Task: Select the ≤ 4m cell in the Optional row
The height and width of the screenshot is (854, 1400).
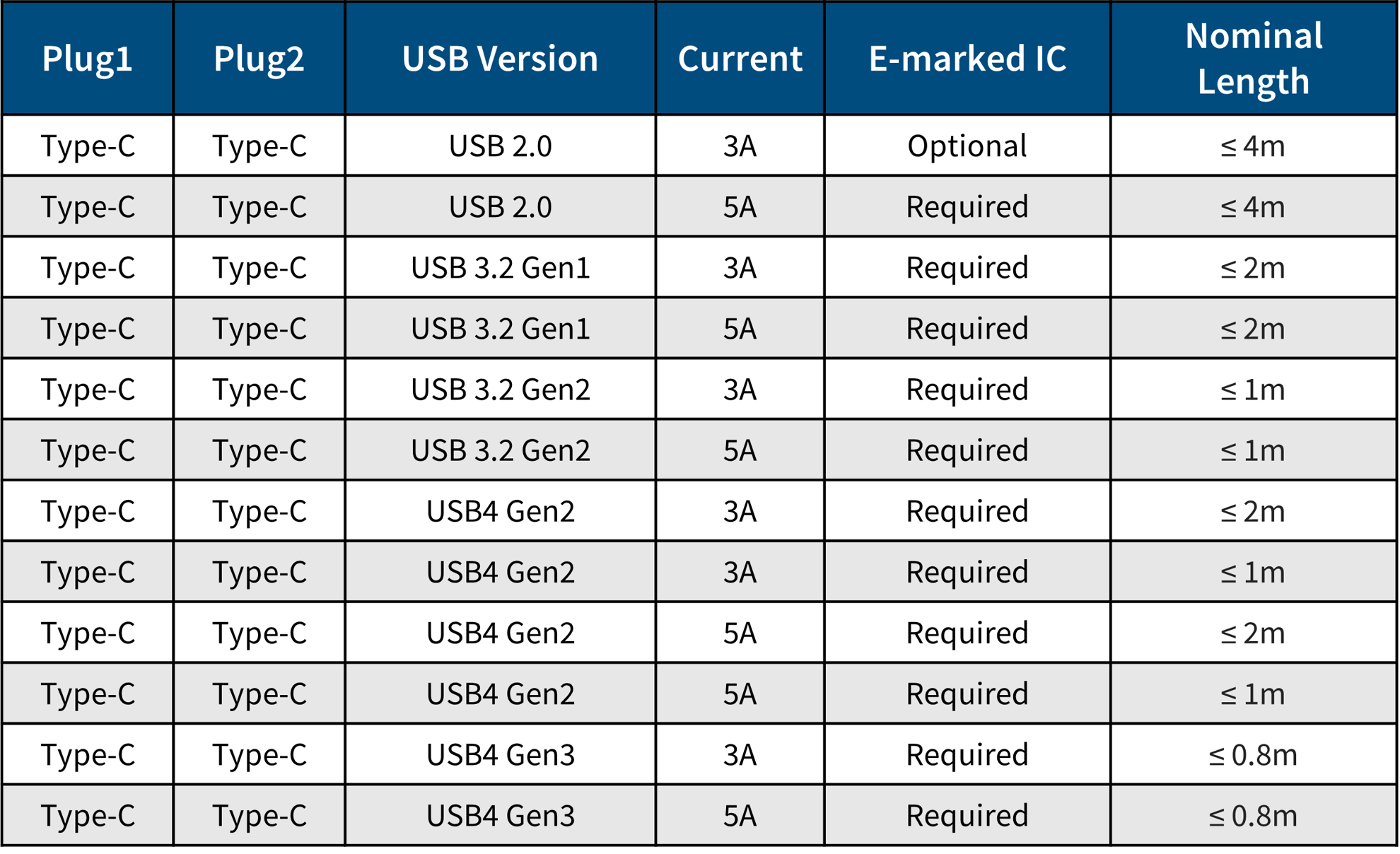Action: tap(1253, 146)
